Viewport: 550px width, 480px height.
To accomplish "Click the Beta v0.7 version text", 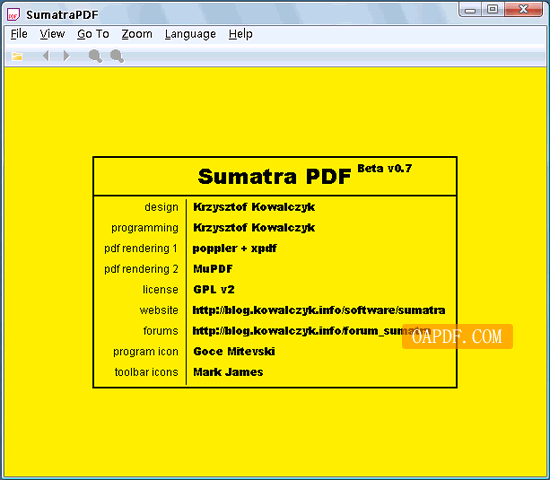I will coord(384,168).
